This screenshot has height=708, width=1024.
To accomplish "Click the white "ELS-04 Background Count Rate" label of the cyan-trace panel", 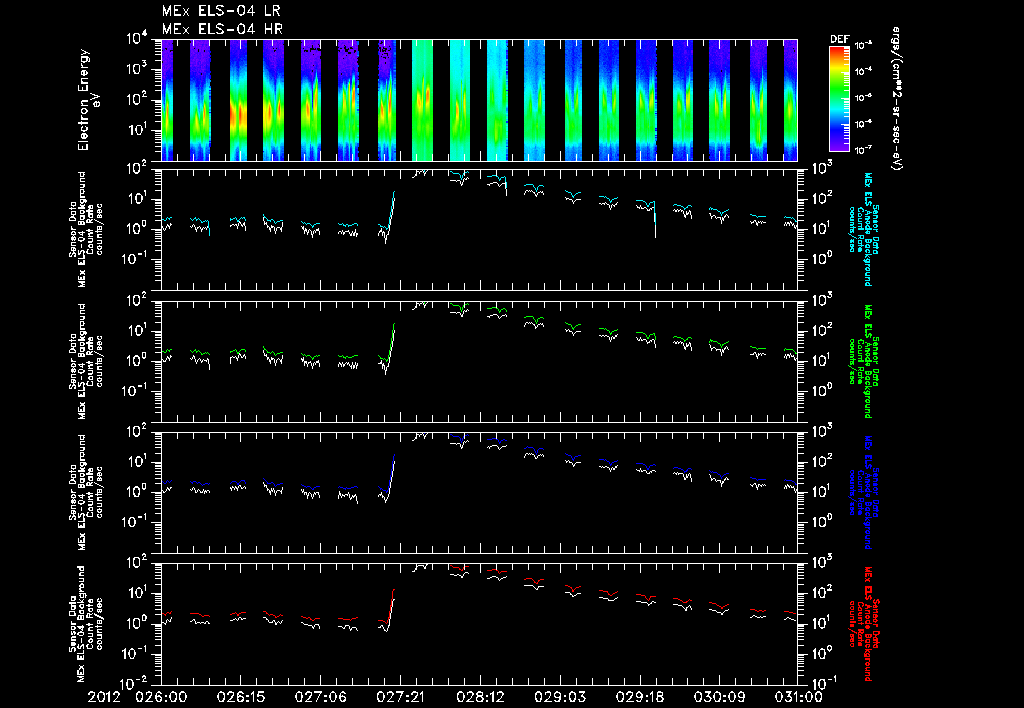I will pyautogui.click(x=86, y=229).
